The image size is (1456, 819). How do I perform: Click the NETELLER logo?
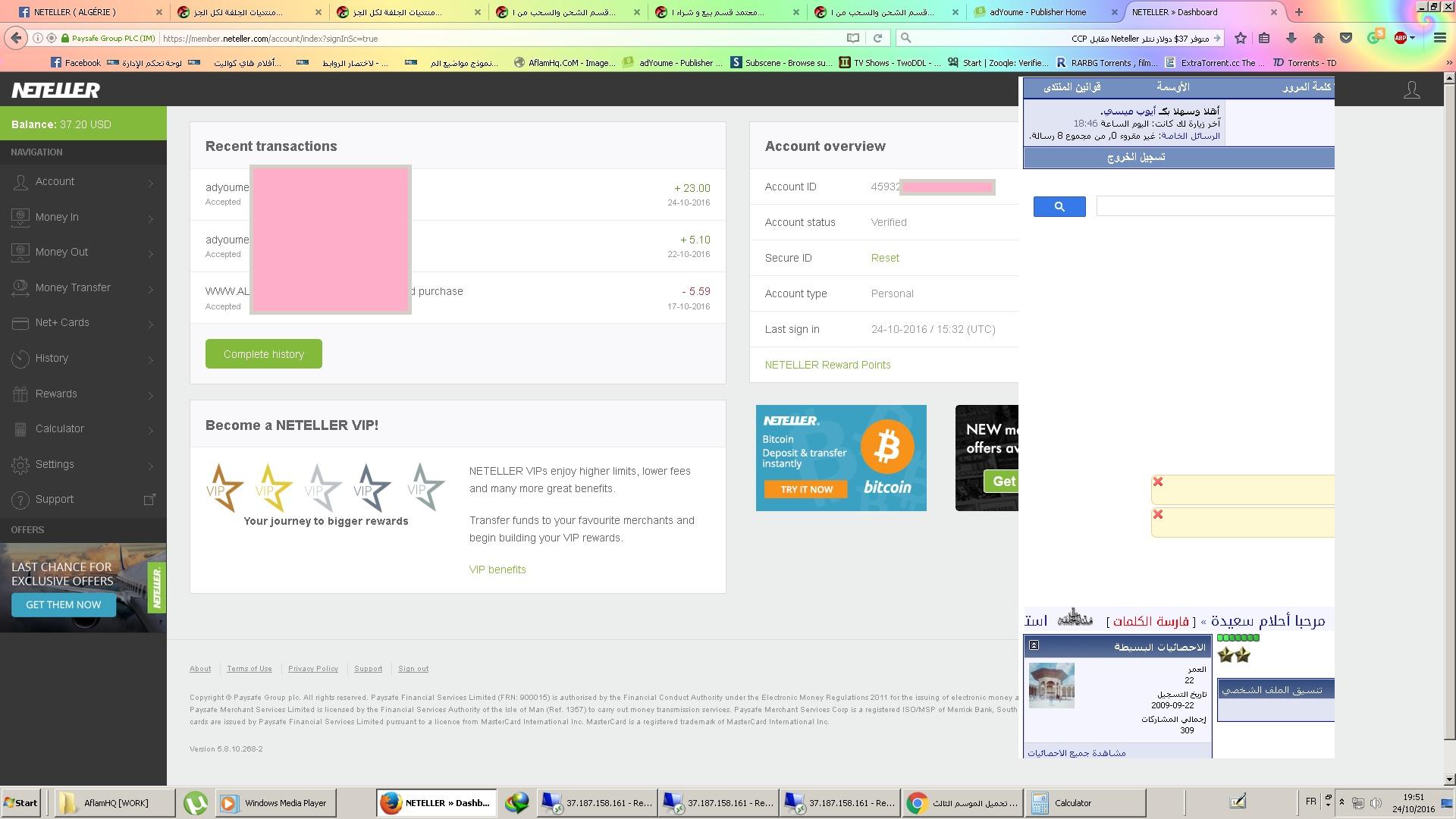click(x=56, y=90)
